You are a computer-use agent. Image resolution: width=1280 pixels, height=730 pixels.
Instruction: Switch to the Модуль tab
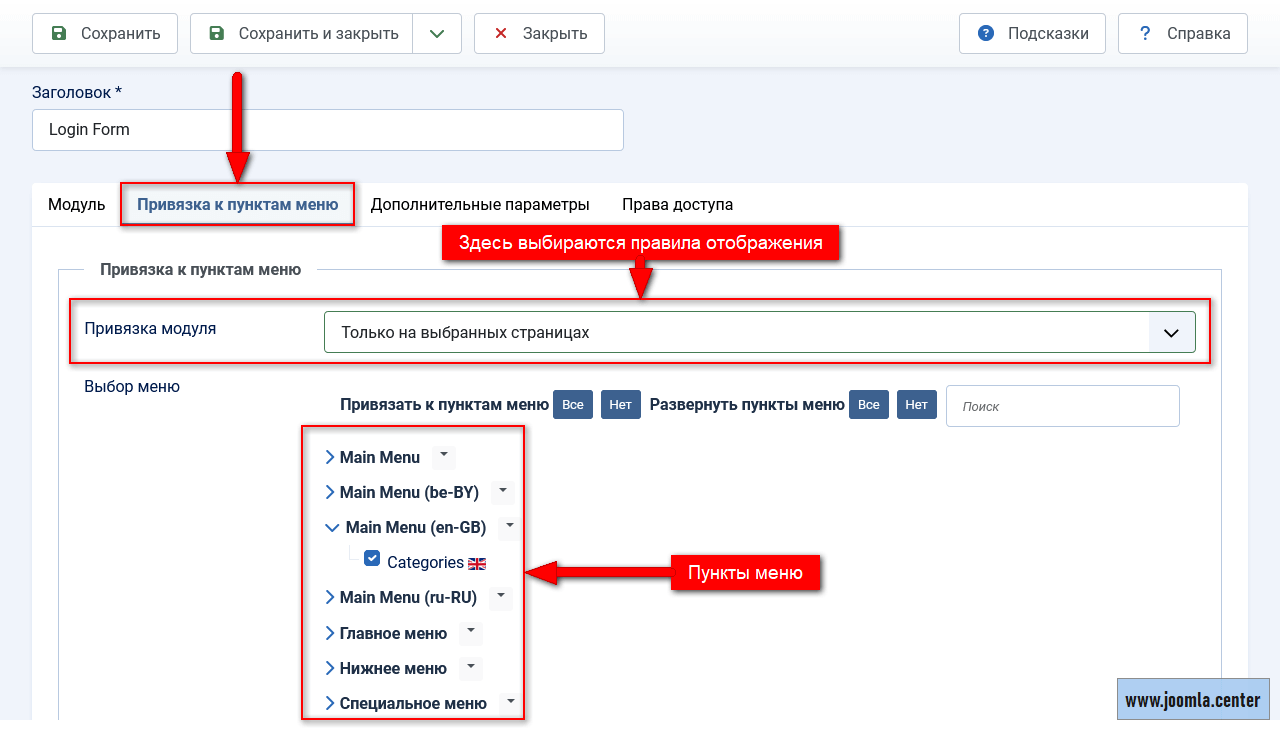click(77, 204)
